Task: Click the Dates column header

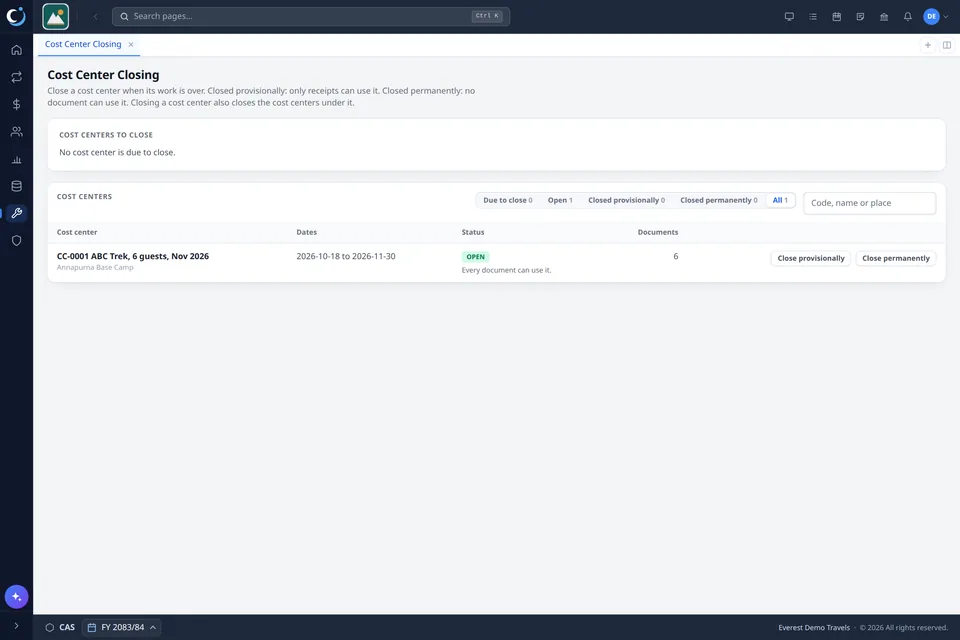Action: [x=307, y=232]
